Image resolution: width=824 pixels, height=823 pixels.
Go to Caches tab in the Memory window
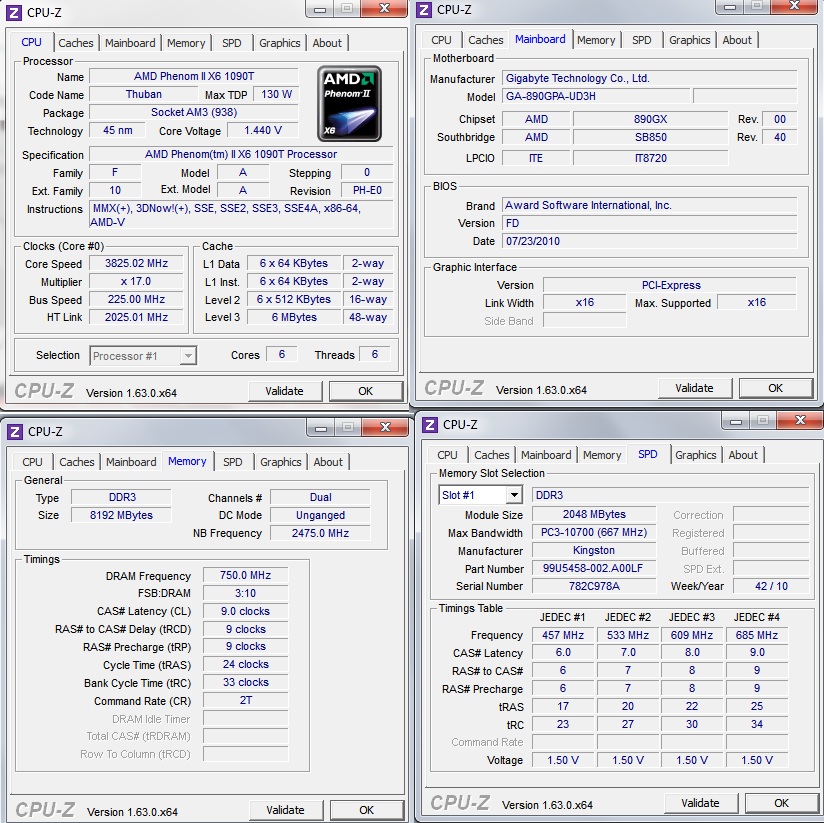77,462
